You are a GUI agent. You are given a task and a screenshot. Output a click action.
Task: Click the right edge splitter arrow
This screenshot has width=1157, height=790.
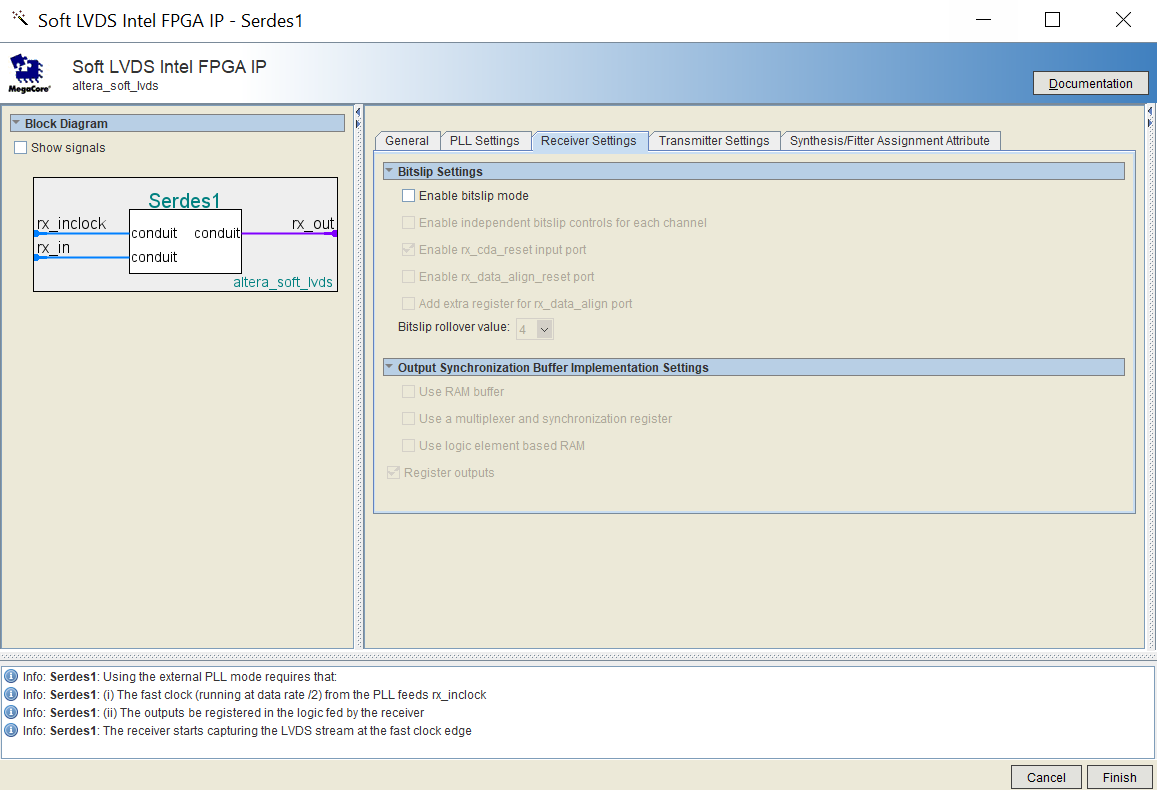click(1150, 111)
